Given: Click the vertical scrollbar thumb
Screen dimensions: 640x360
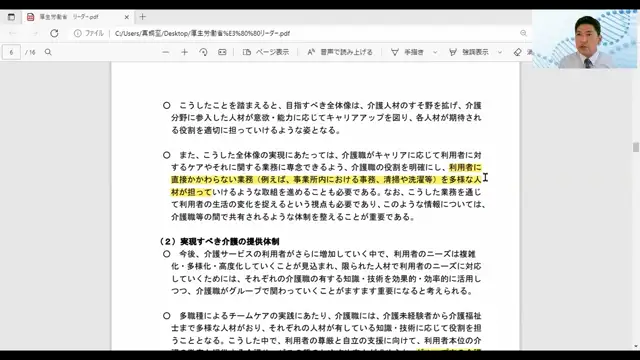Looking at the screenshot, I should point(636,147).
